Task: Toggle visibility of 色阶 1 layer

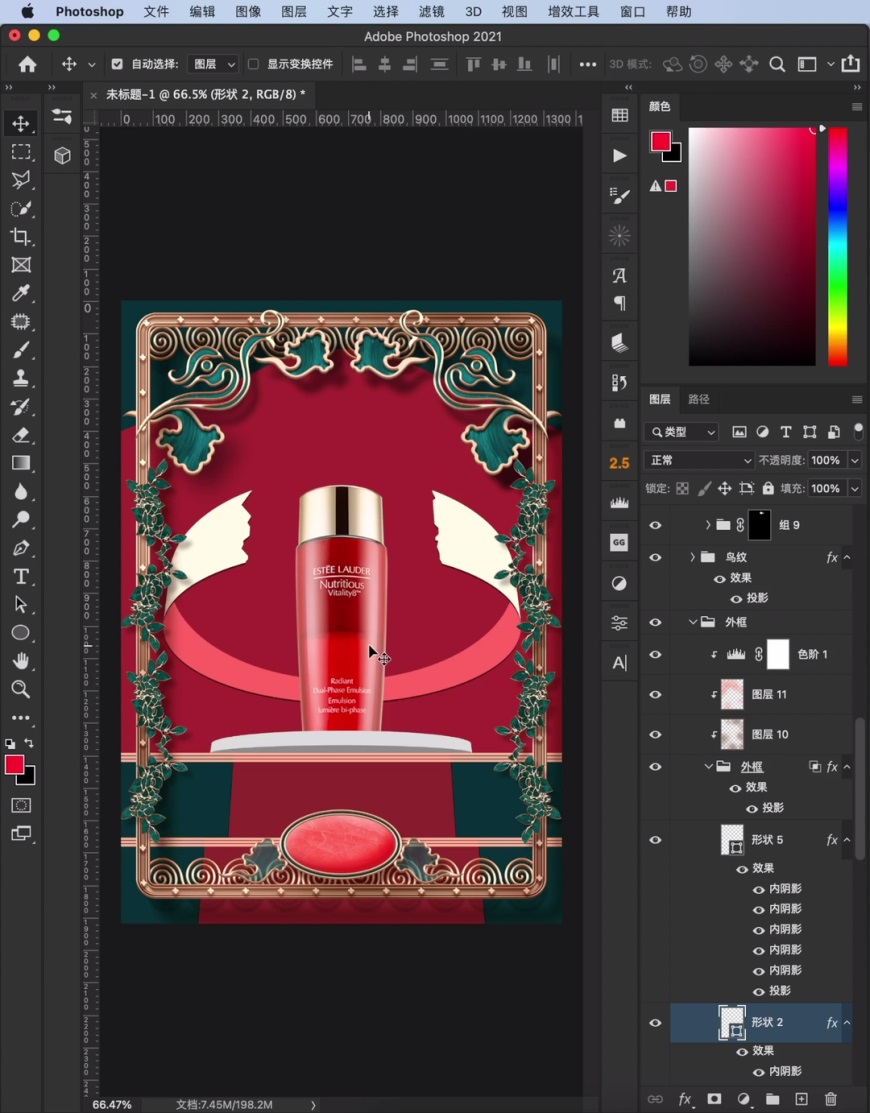Action: [x=655, y=654]
